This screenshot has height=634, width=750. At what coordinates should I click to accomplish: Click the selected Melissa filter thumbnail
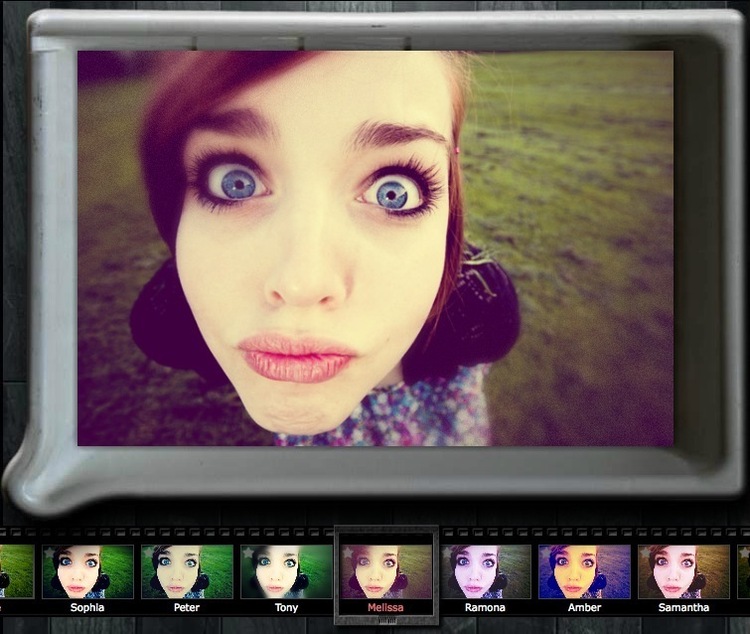click(x=386, y=572)
